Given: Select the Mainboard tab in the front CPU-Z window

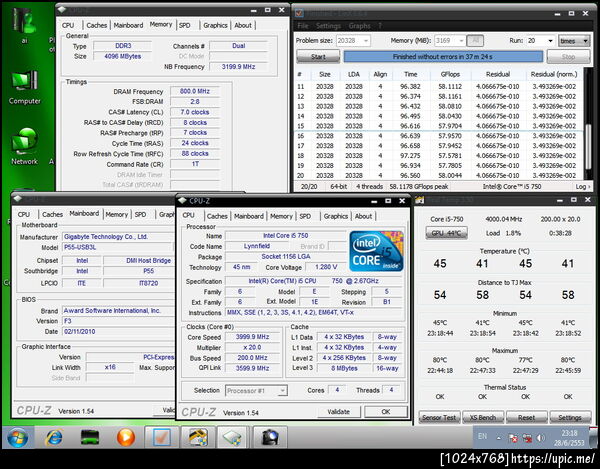Looking at the screenshot, I should (249, 216).
